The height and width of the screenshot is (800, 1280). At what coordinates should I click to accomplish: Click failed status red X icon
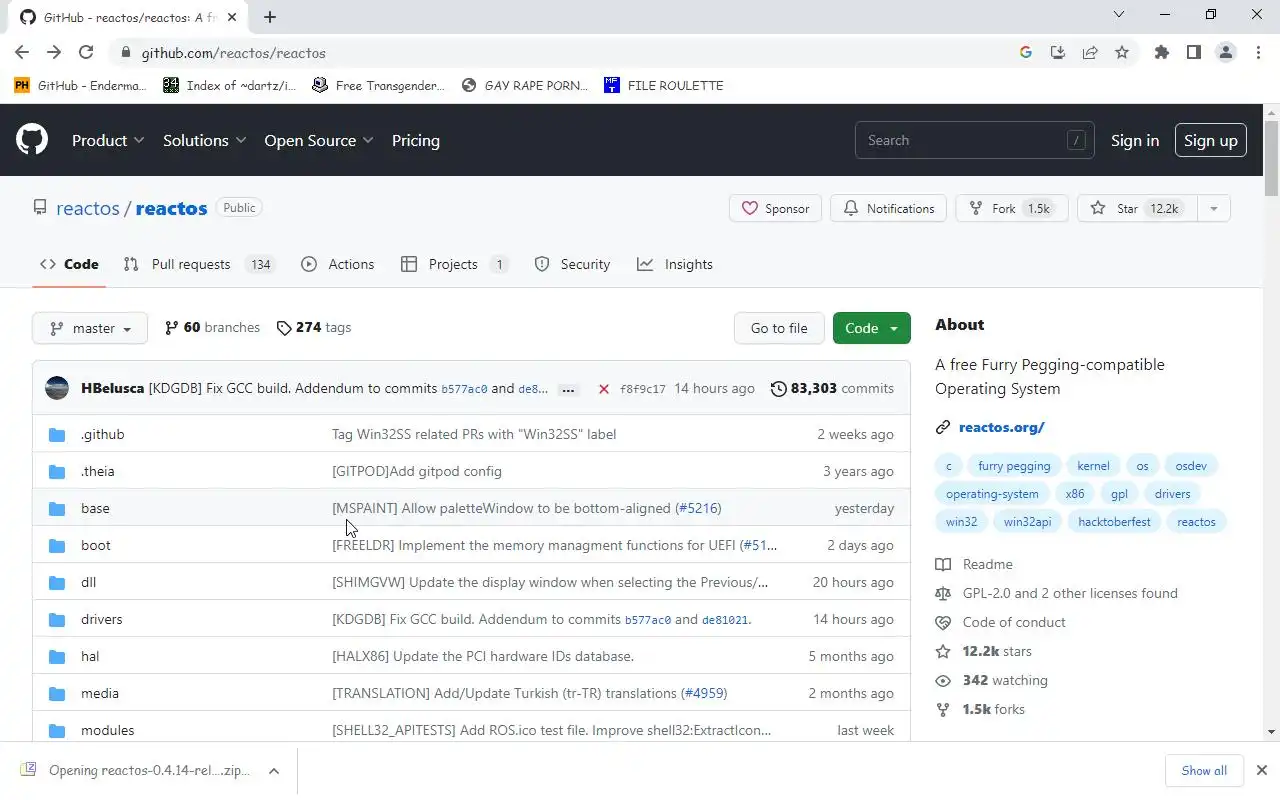click(x=604, y=389)
